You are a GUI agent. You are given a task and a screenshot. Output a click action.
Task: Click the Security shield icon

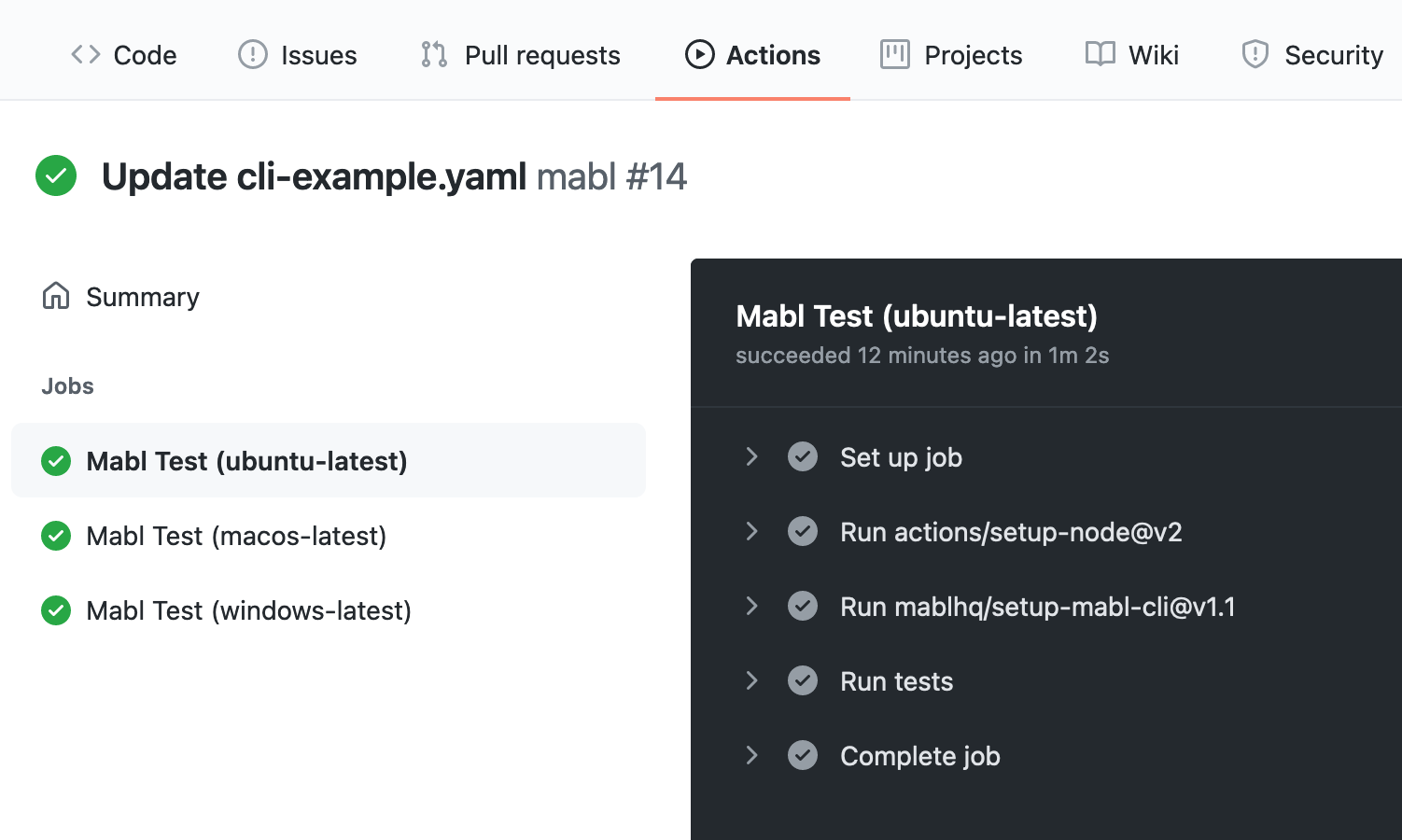point(1255,54)
